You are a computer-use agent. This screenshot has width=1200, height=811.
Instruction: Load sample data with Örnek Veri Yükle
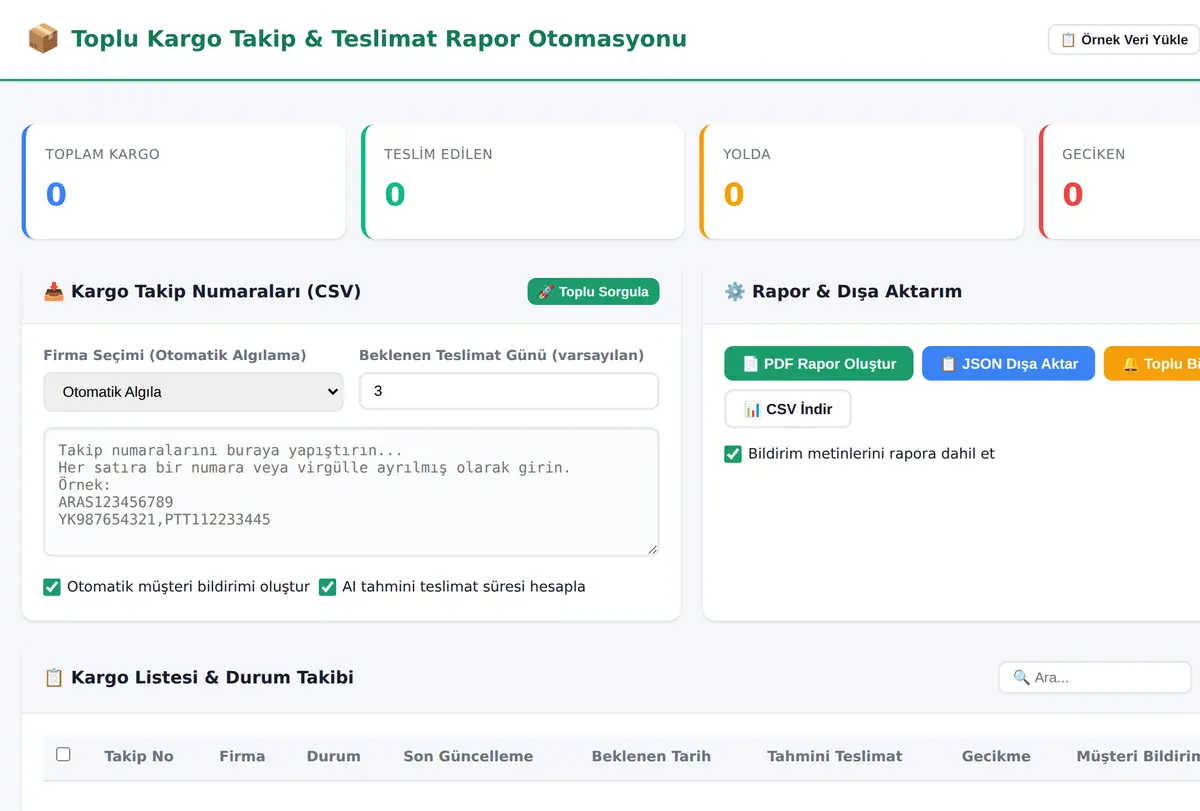[x=1124, y=40]
